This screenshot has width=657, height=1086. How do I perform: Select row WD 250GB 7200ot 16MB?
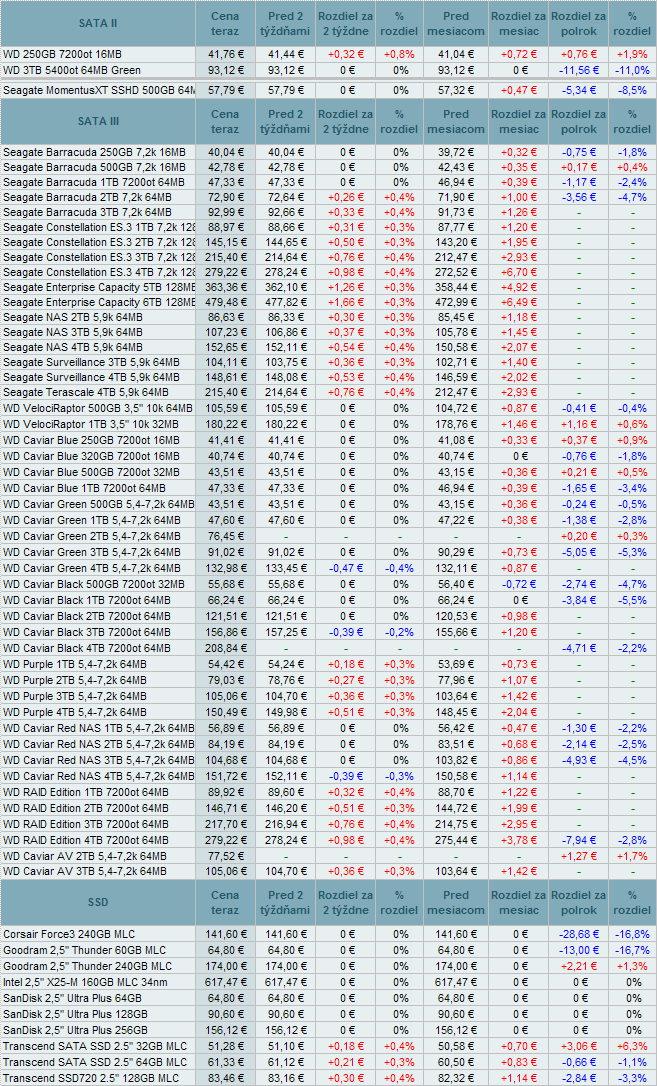[x=329, y=53]
